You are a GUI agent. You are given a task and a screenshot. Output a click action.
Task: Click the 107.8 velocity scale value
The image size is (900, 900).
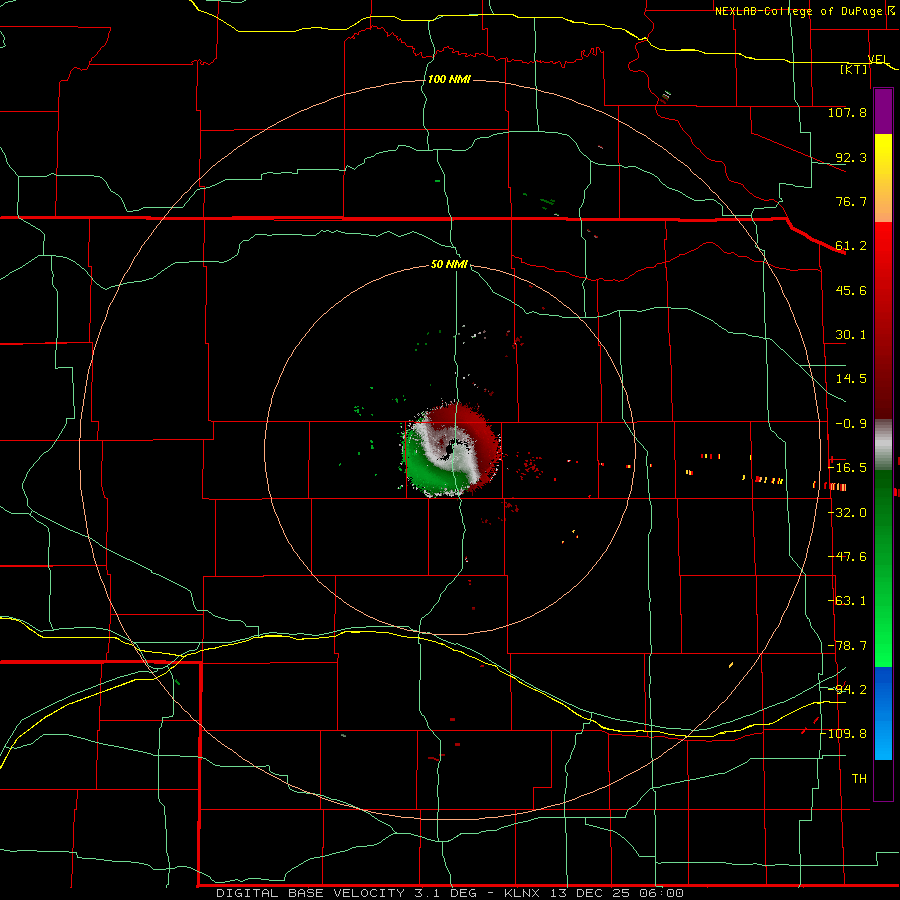point(847,112)
